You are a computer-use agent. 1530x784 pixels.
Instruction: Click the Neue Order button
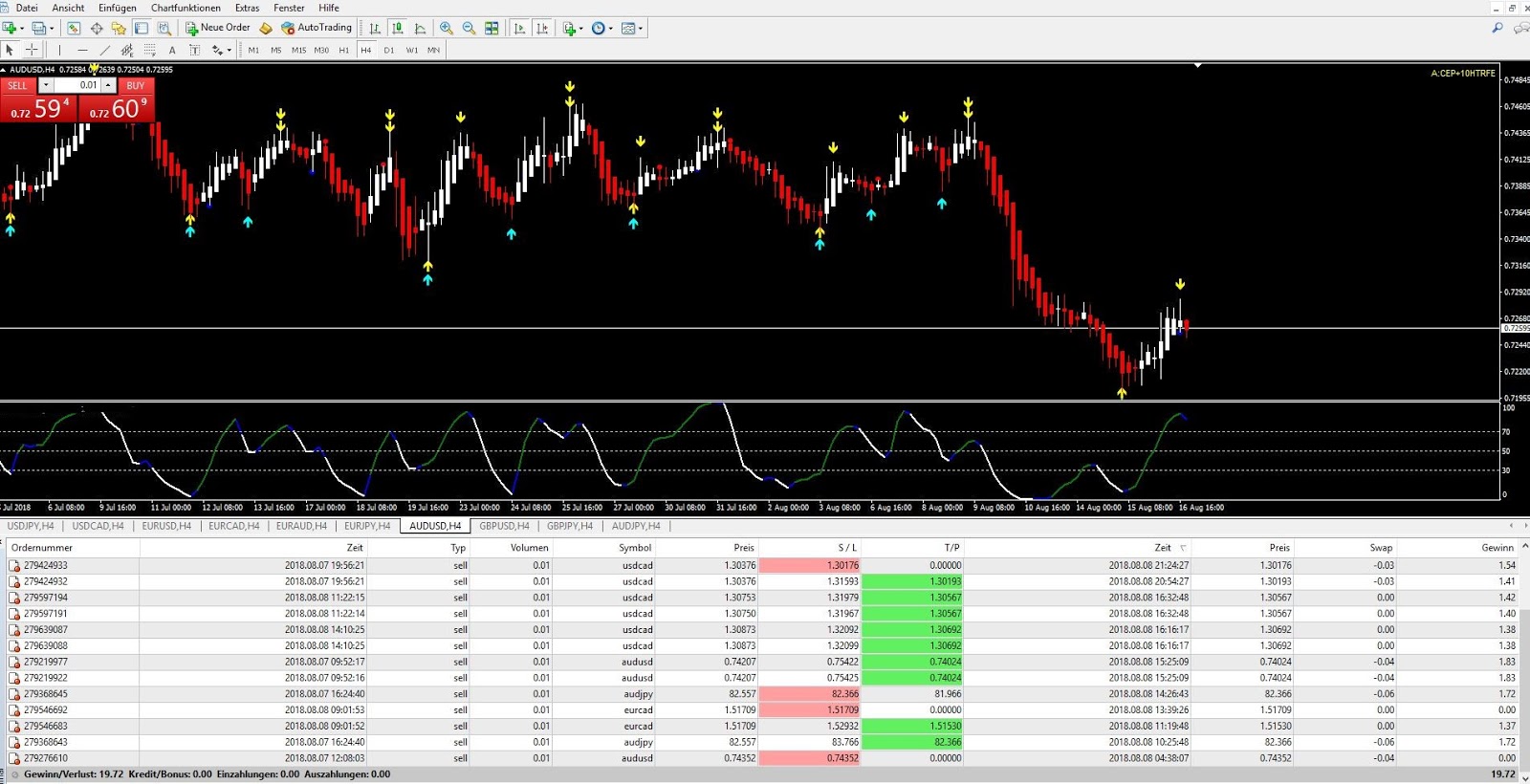pos(218,29)
